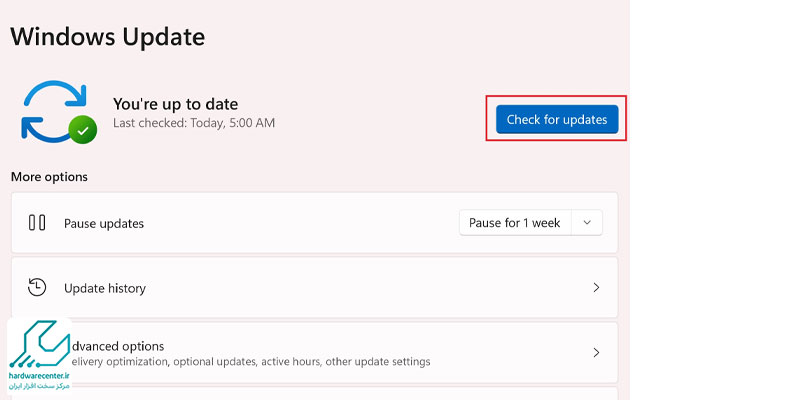The width and height of the screenshot is (800, 400).
Task: Click the Windows Update sync status icon
Action: point(59,111)
